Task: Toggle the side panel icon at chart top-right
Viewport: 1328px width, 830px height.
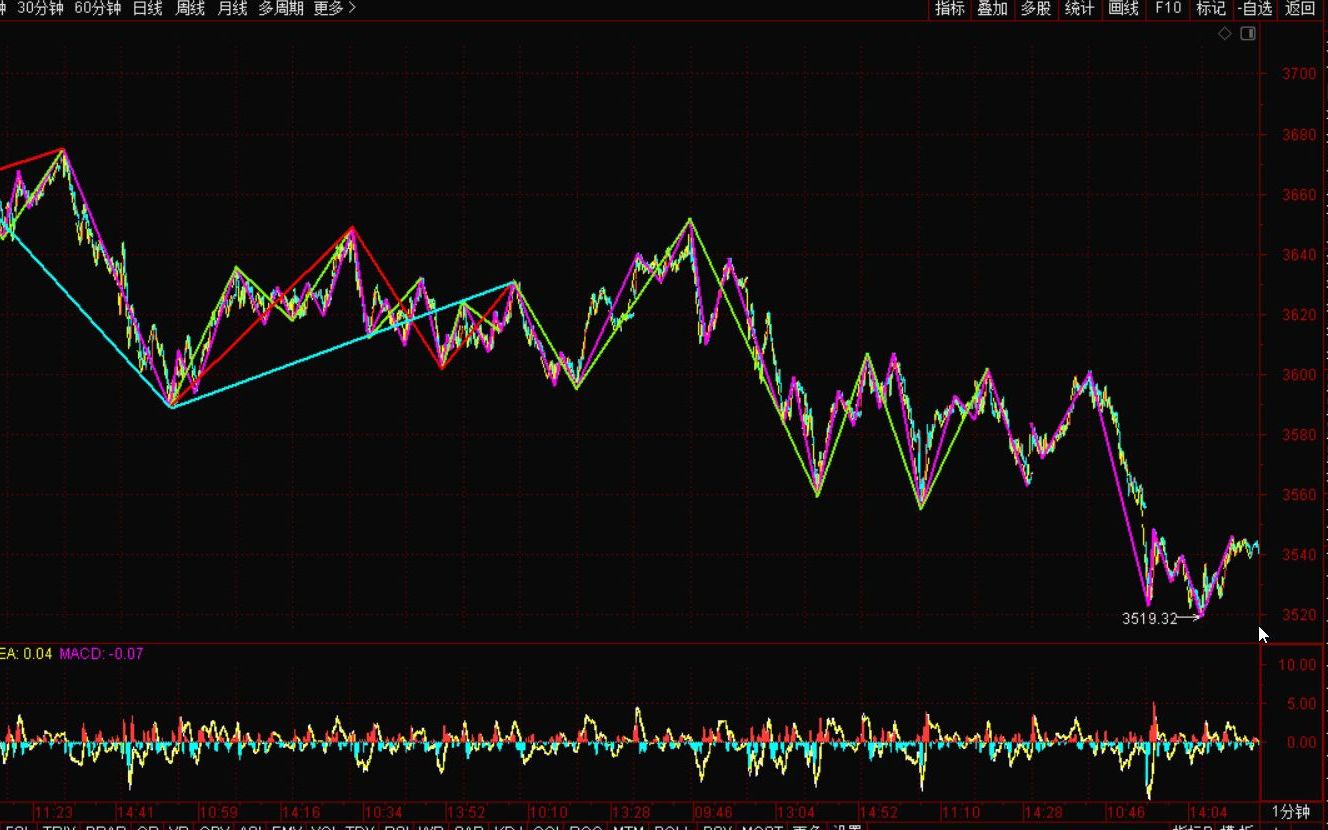Action: coord(1248,34)
